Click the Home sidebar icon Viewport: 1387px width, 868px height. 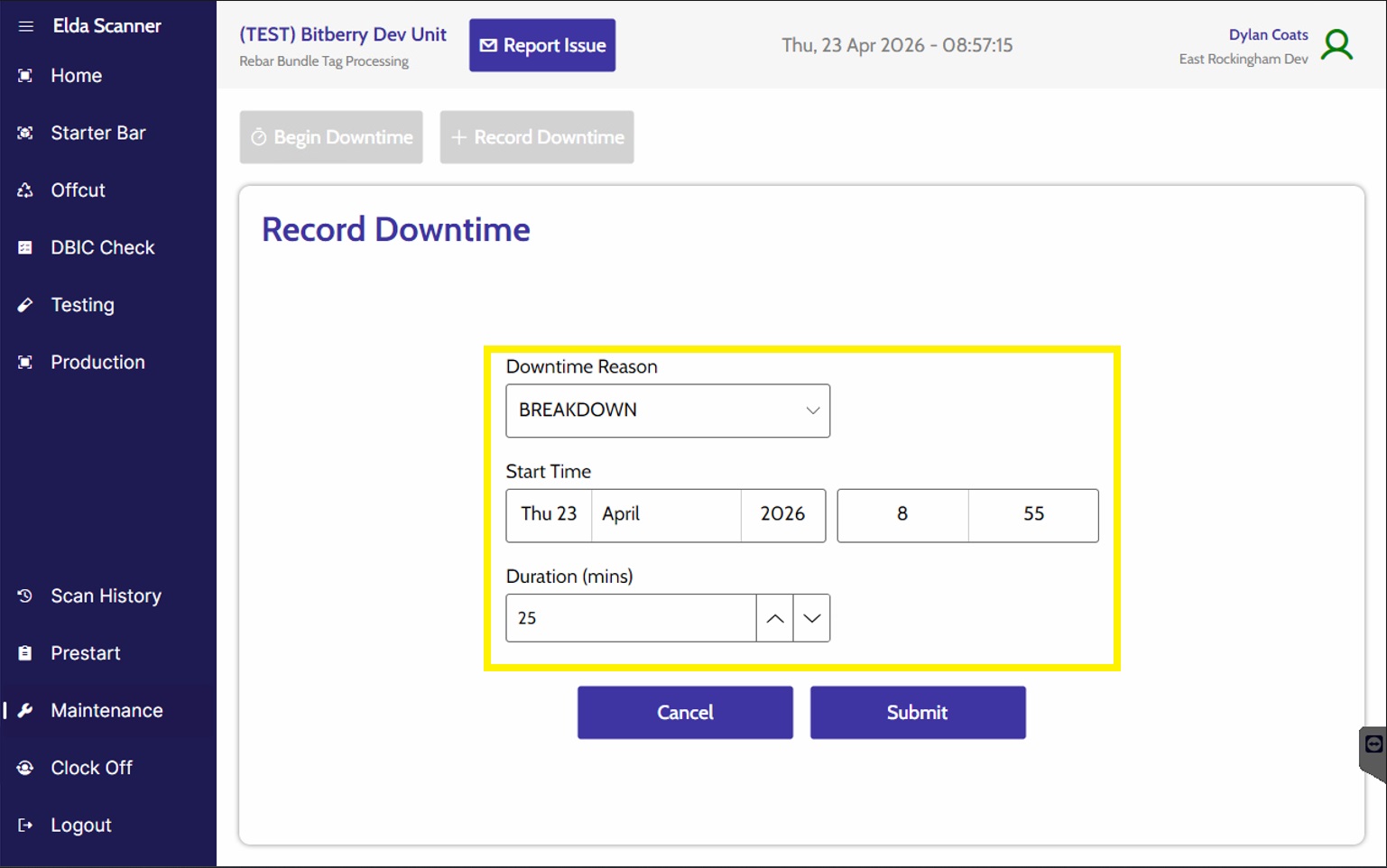(x=25, y=76)
